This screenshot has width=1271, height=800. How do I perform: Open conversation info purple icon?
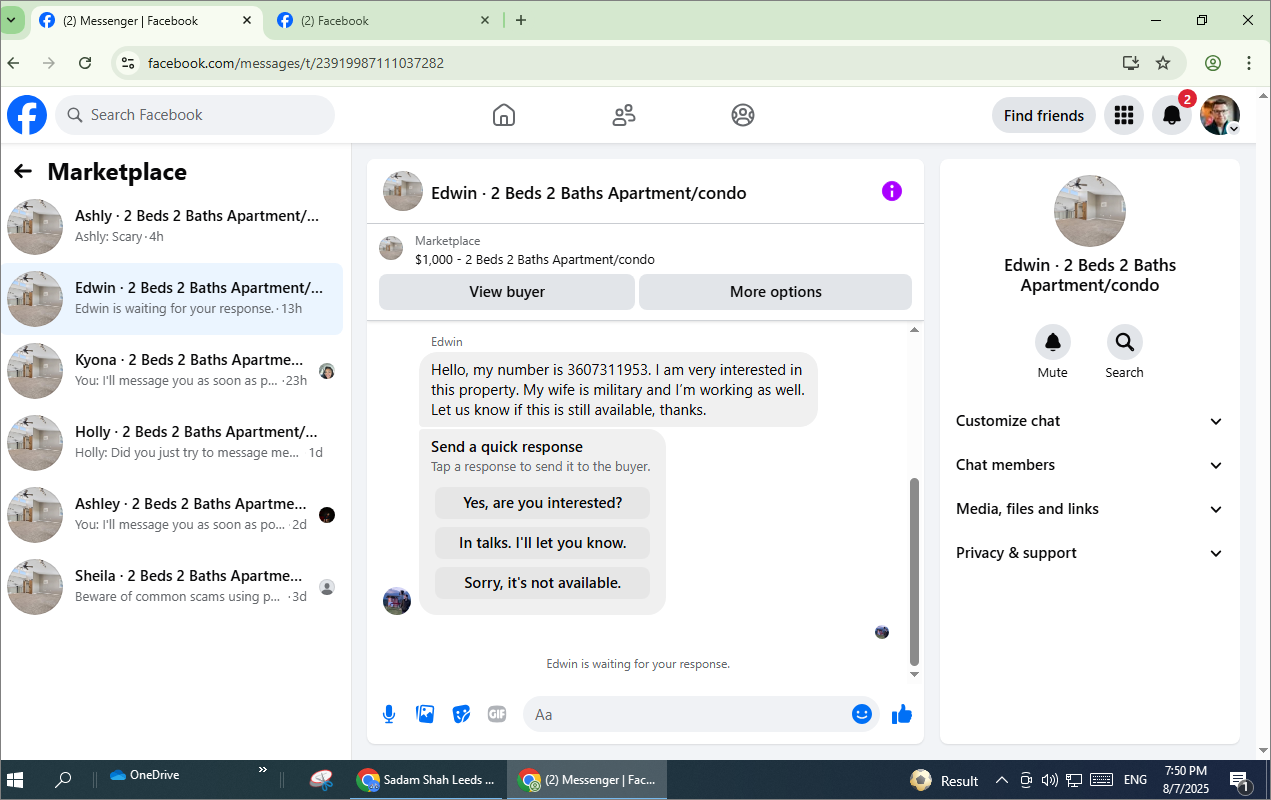click(892, 191)
